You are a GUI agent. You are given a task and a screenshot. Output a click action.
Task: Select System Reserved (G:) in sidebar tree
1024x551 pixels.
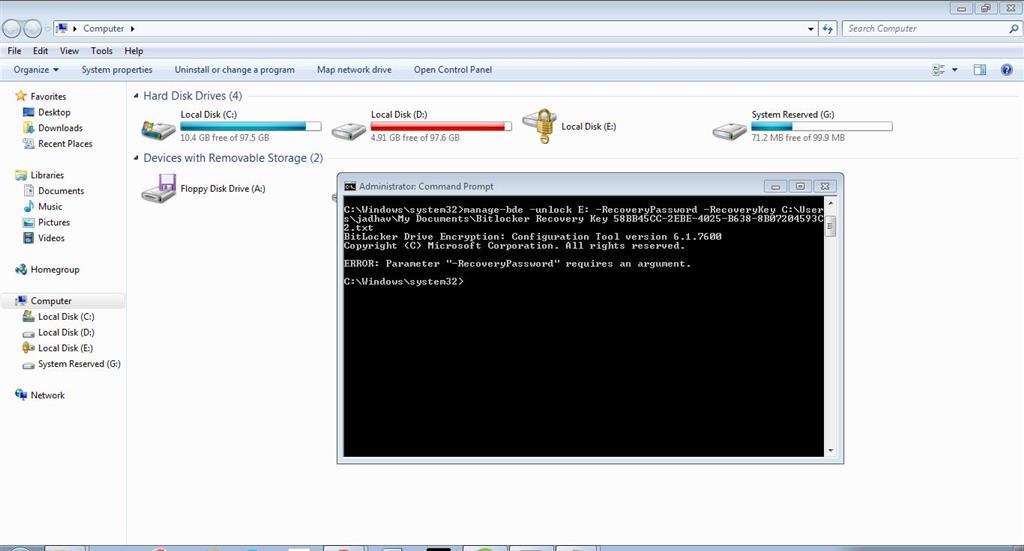[x=79, y=364]
